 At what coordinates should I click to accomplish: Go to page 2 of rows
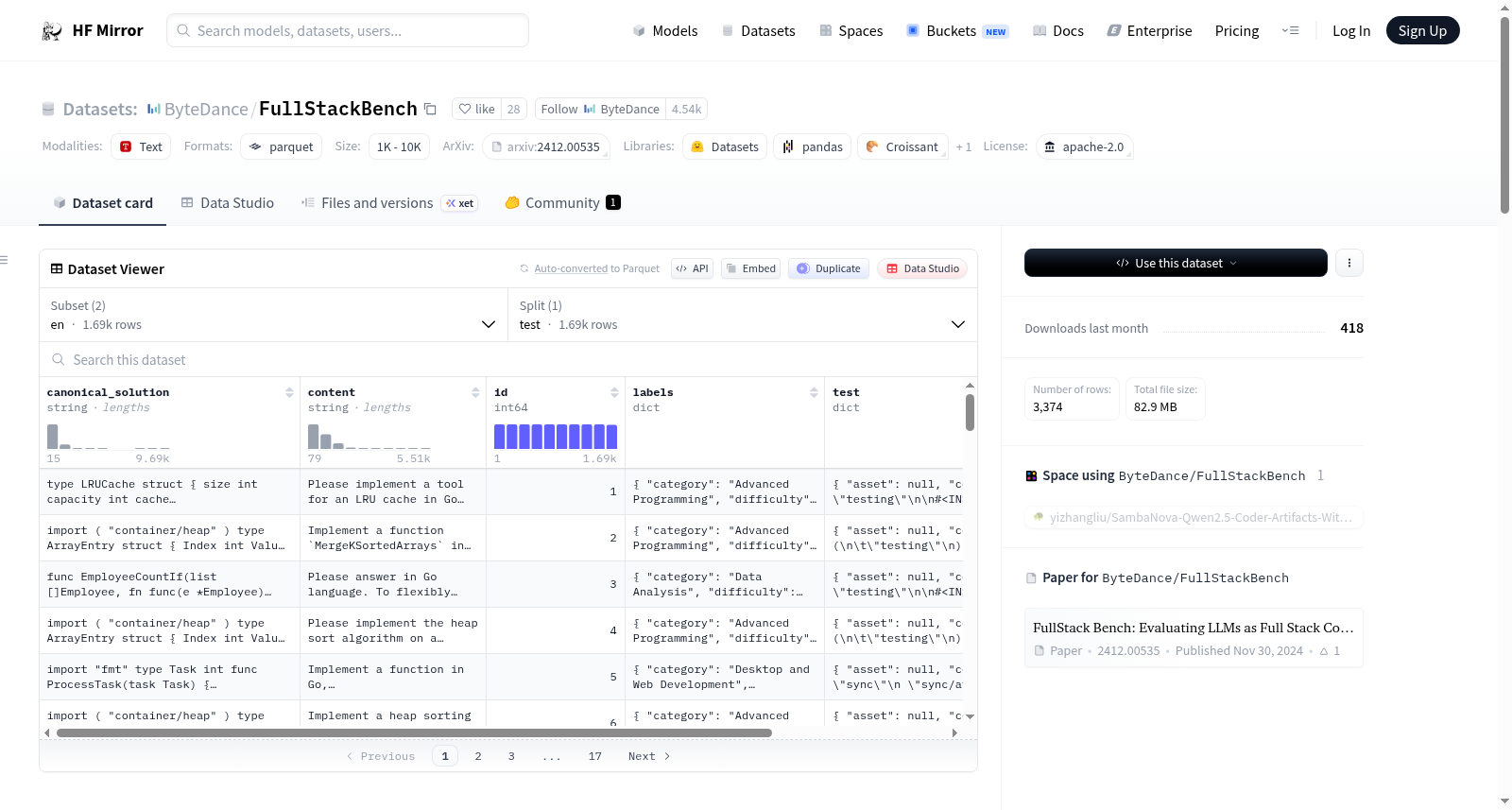click(478, 756)
